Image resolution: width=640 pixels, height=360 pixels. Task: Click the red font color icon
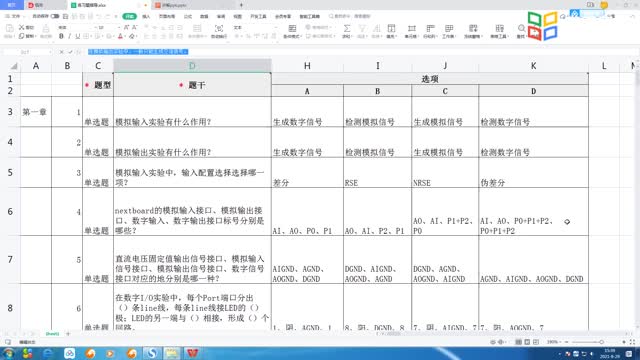point(120,36)
